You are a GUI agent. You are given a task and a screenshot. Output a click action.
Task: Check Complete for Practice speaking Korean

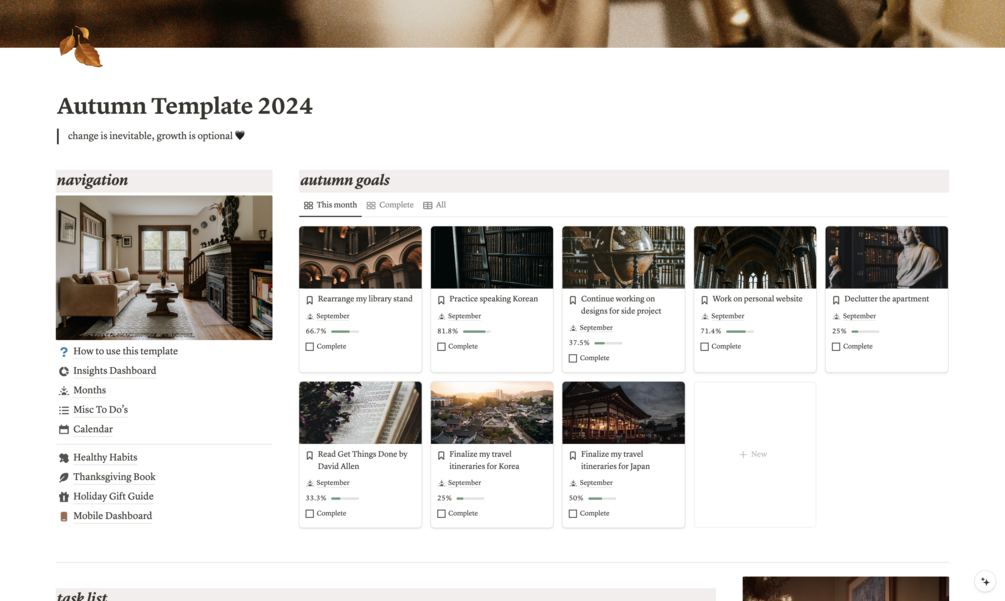(x=441, y=347)
